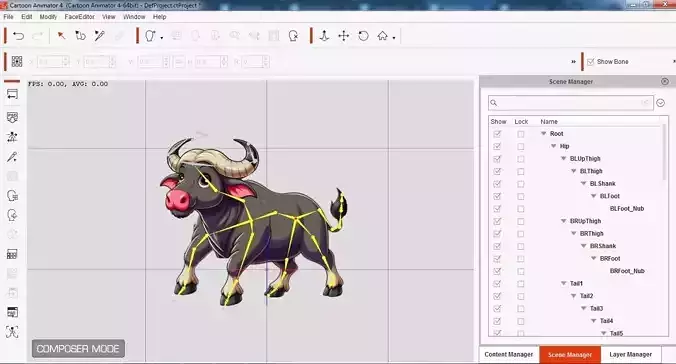
Task: Toggle Show checkbox for BLShank
Action: (498, 184)
